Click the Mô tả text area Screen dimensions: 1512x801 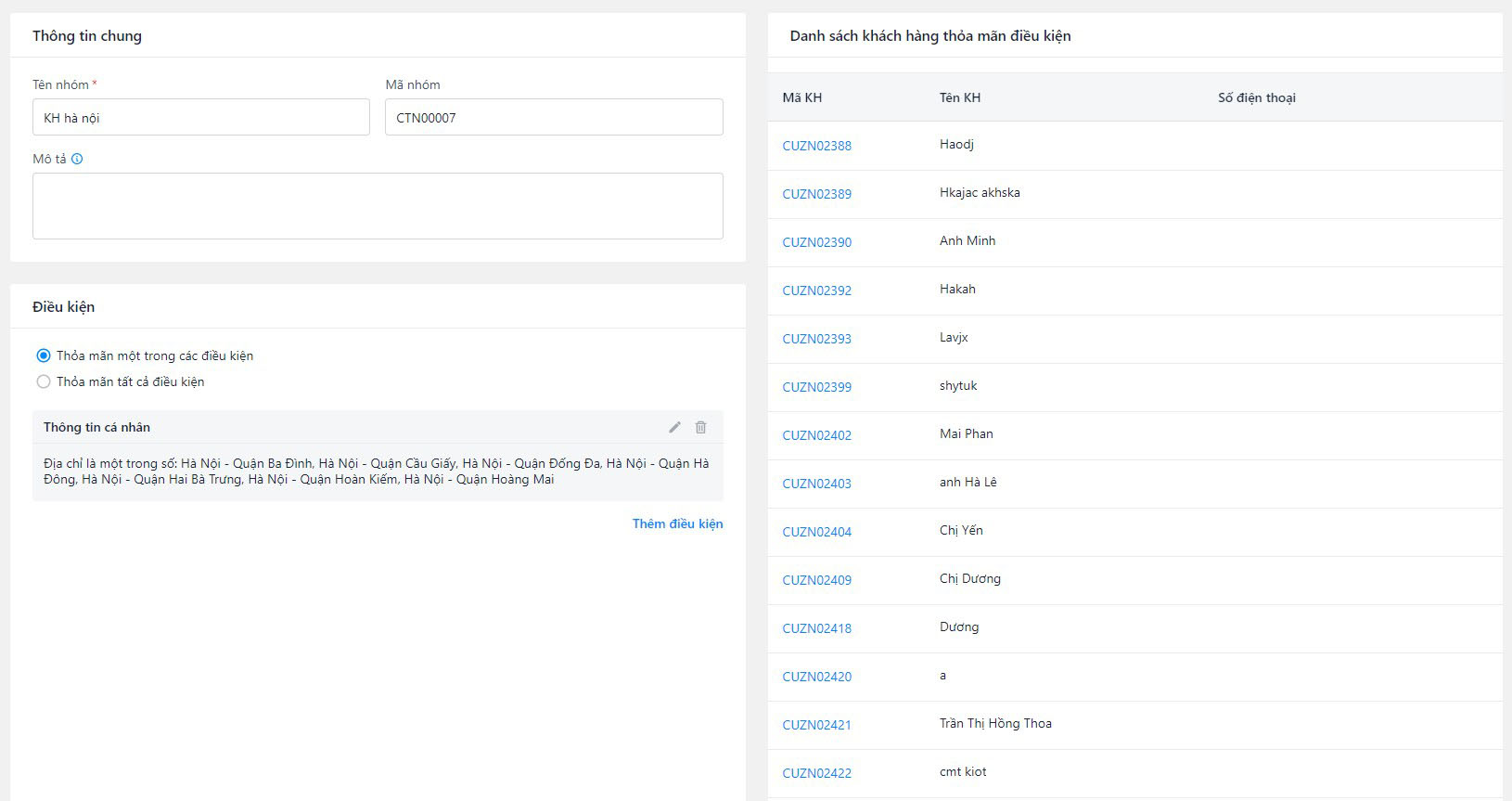[378, 206]
